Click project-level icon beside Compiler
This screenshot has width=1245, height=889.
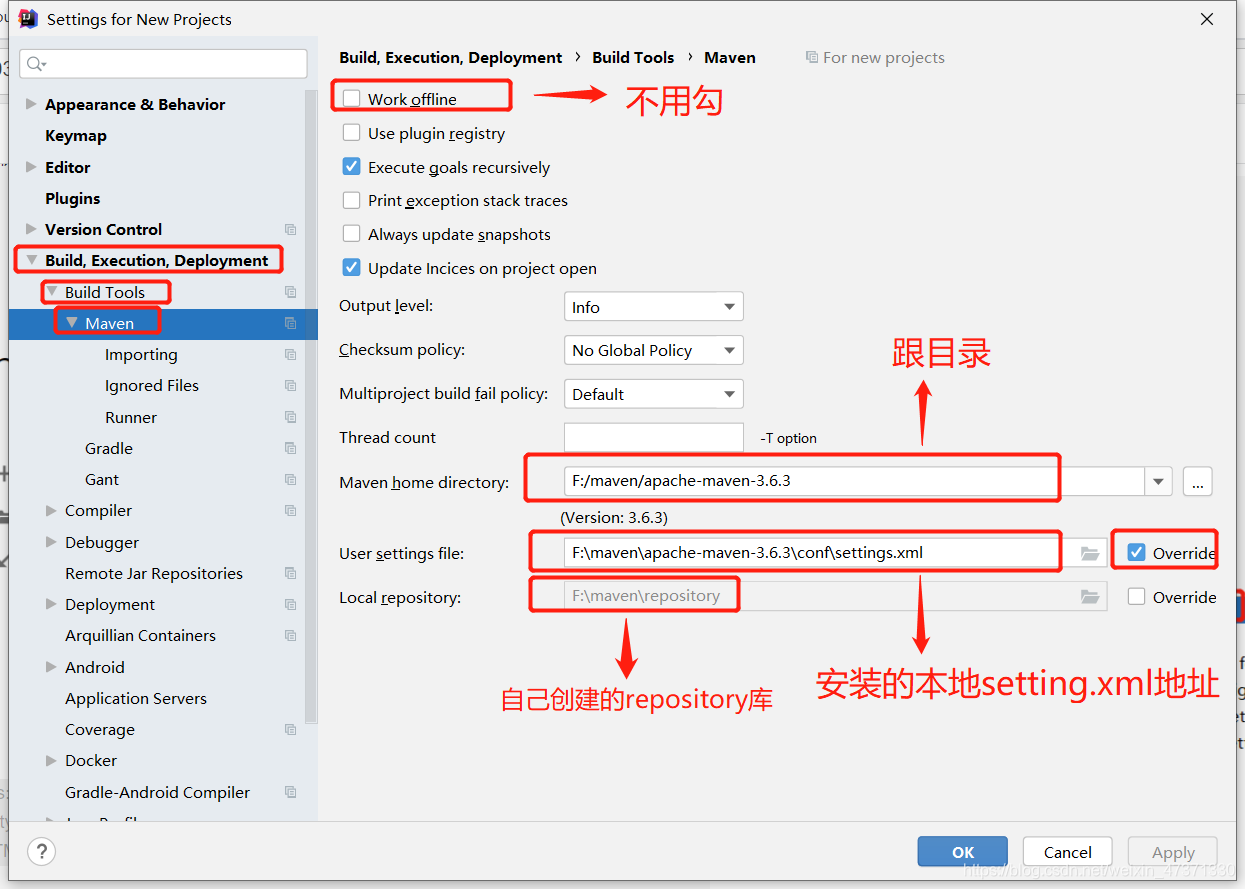pyautogui.click(x=290, y=511)
